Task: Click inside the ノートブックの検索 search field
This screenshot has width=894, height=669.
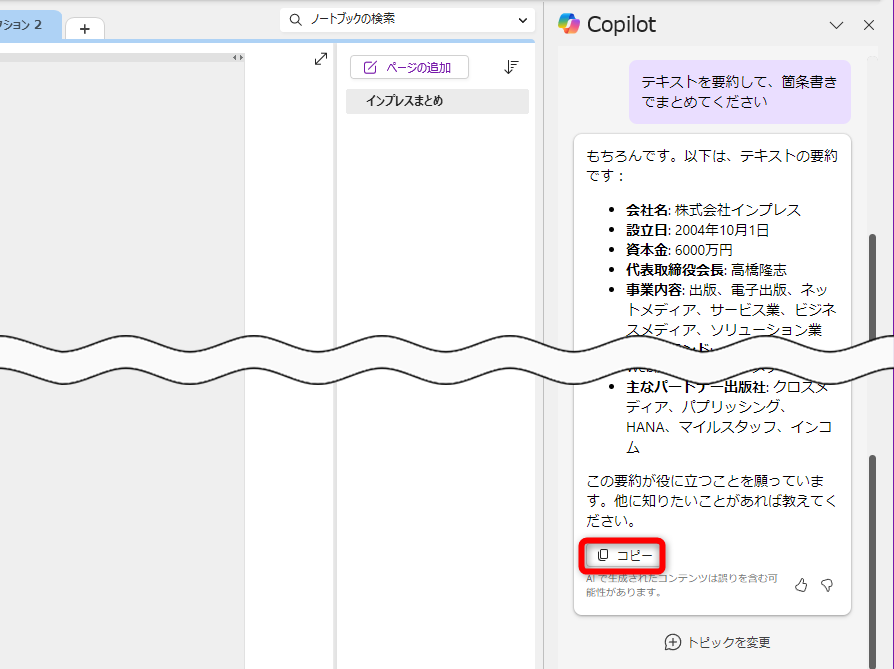Action: (x=400, y=19)
